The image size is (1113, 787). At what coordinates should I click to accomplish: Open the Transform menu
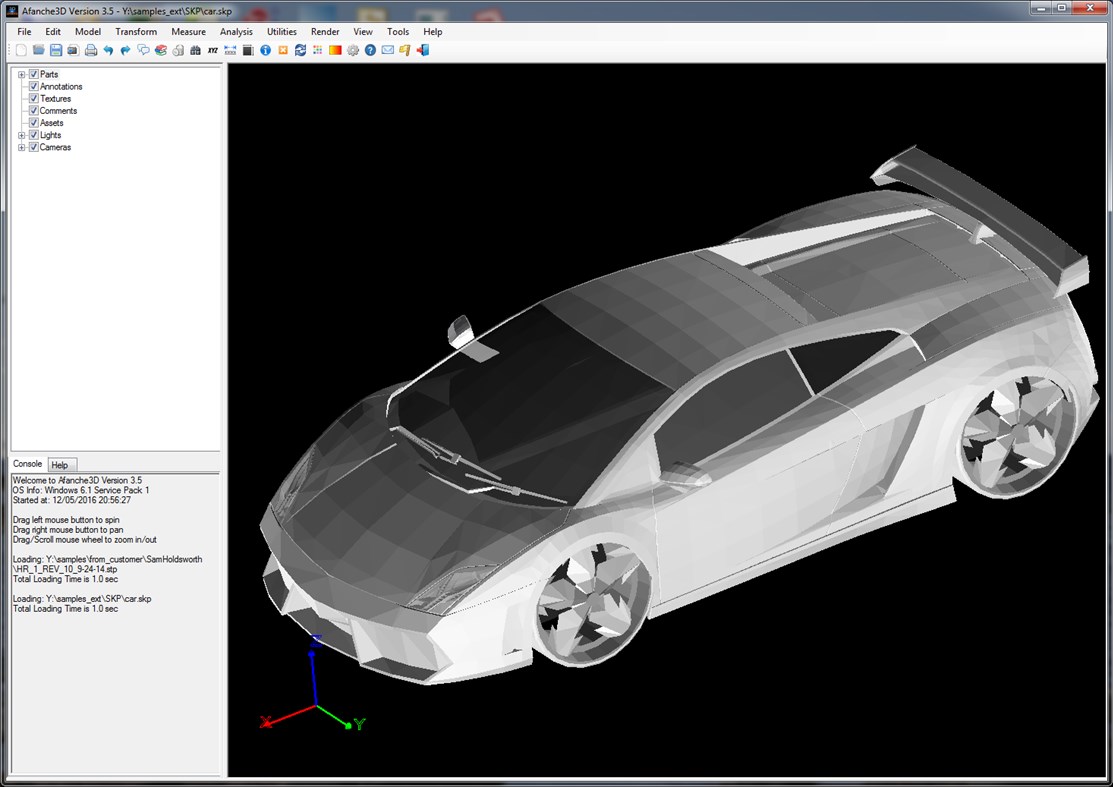tap(136, 32)
